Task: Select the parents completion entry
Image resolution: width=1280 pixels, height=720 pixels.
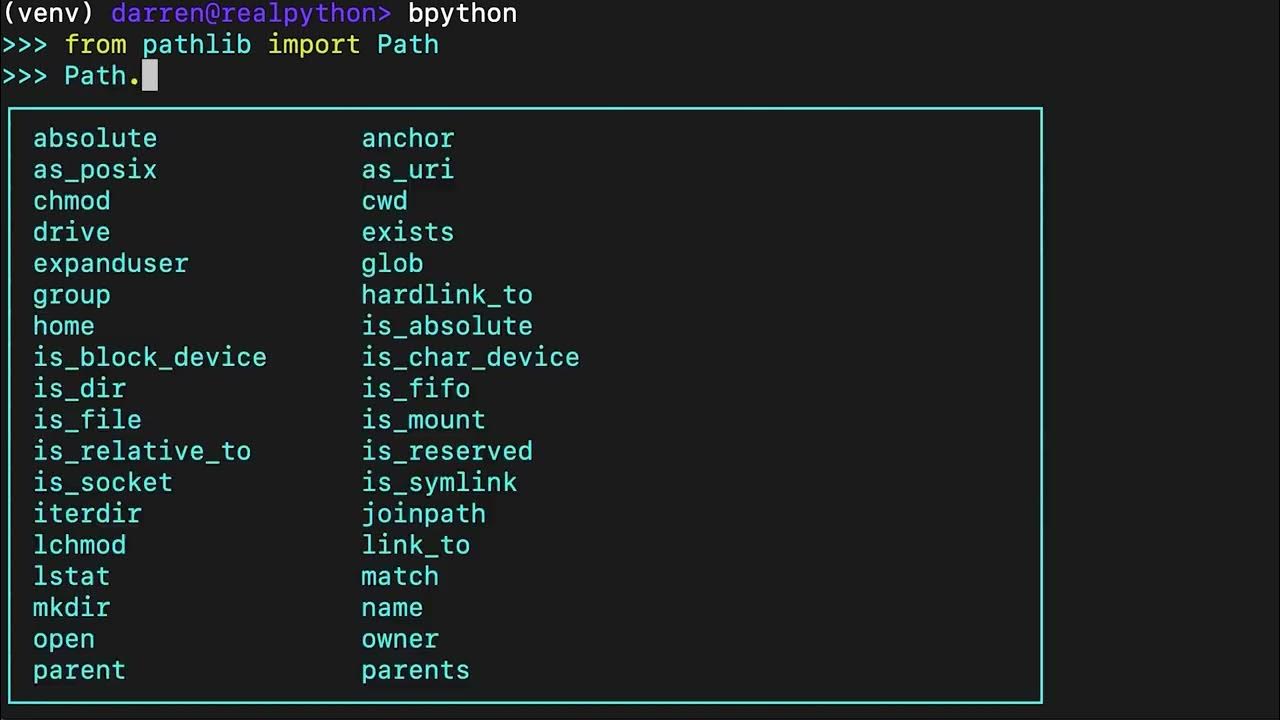Action: (415, 670)
